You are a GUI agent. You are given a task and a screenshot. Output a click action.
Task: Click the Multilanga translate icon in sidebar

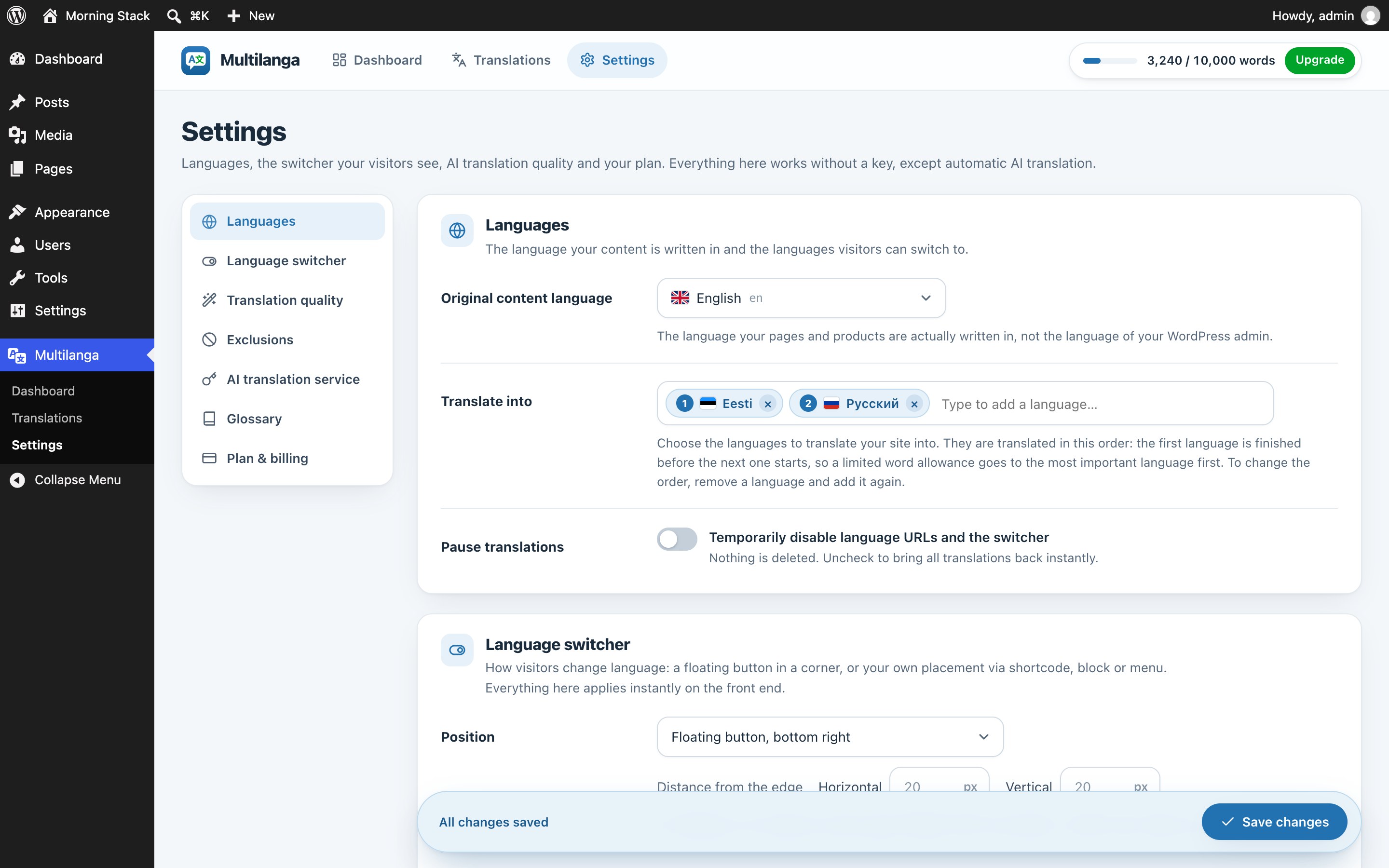pyautogui.click(x=17, y=355)
